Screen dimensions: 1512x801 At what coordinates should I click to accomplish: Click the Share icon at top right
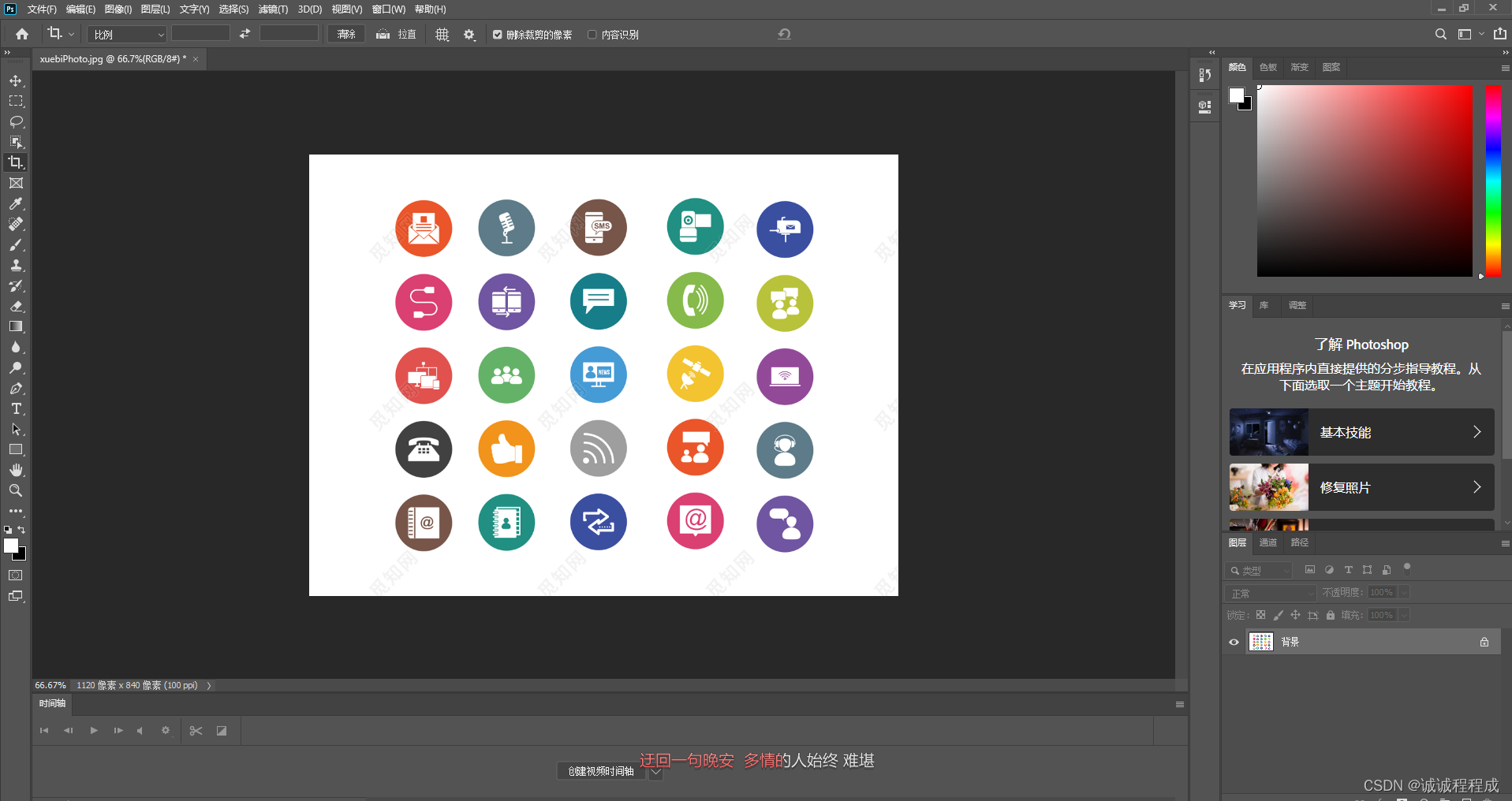pyautogui.click(x=1500, y=34)
